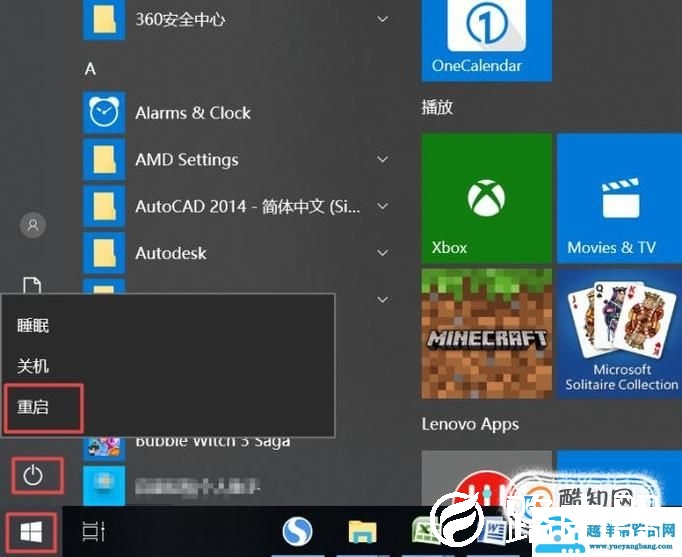Viewport: 682px width, 557px height.
Task: Select 重启 from the power menu
Action: pos(33,407)
